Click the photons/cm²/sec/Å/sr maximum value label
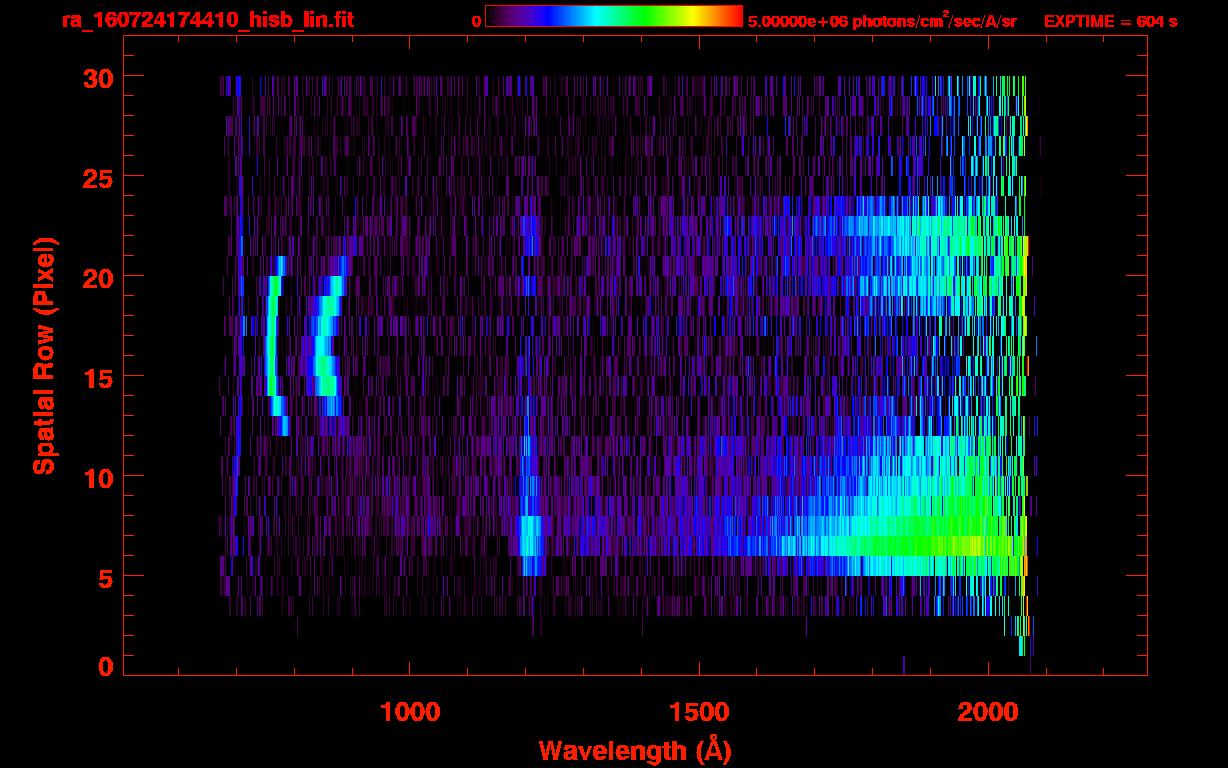1228x768 pixels. click(x=882, y=21)
